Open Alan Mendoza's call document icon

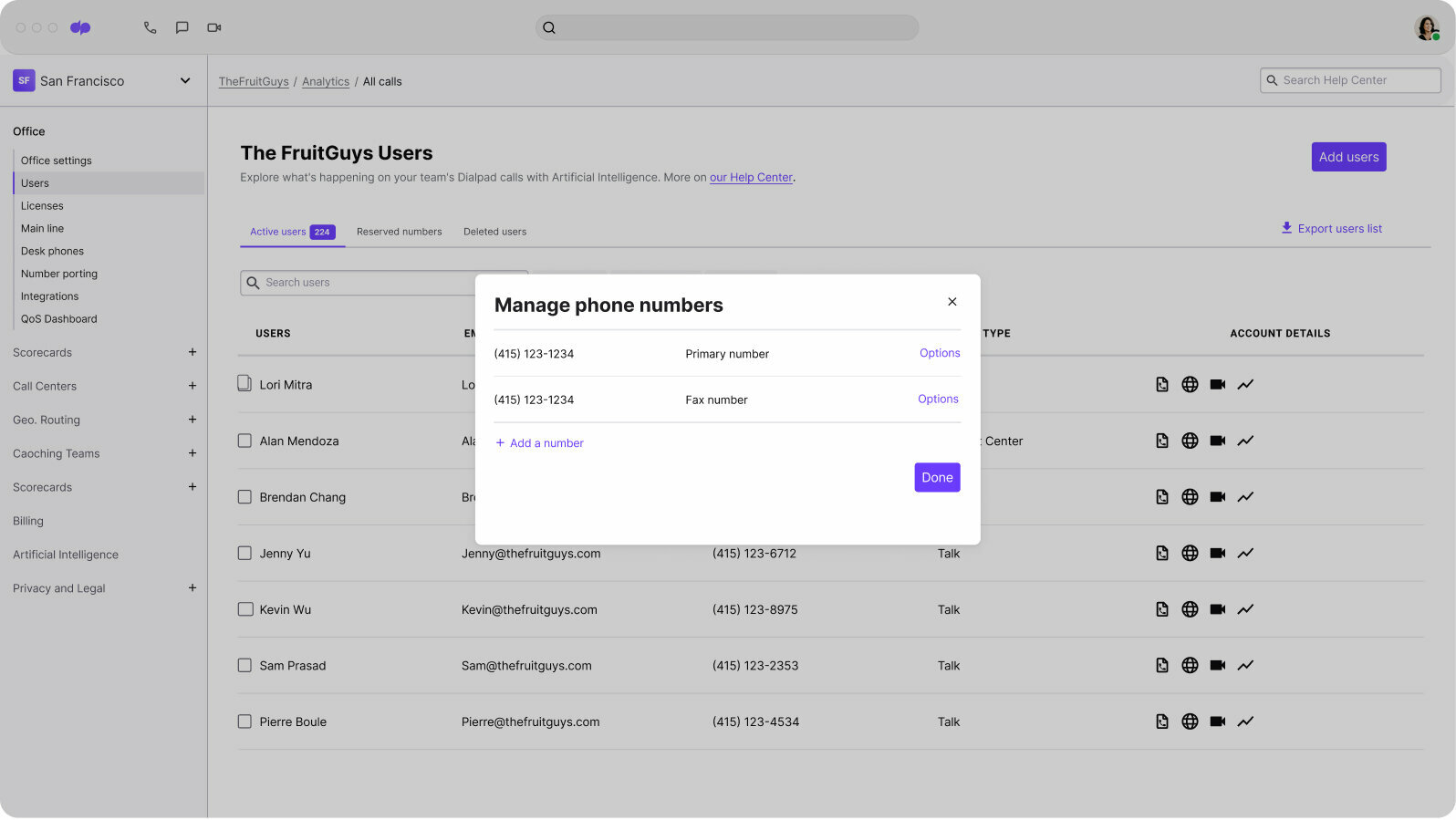tap(1162, 441)
